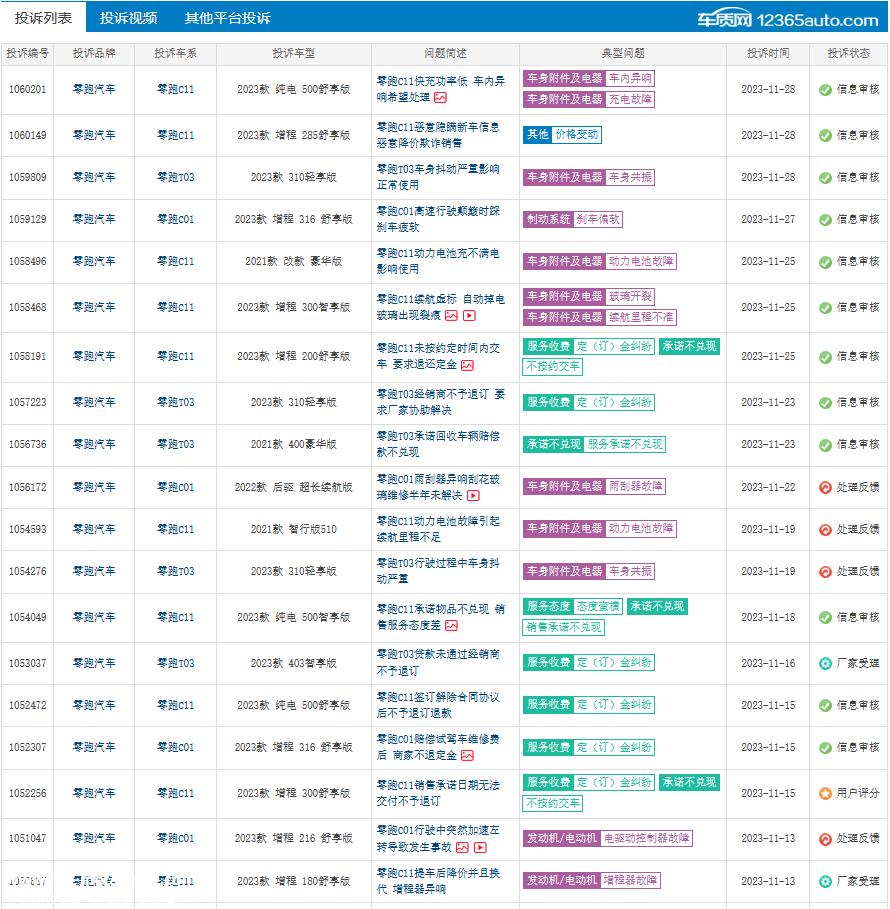
Task: Click the 增程器故障 tag in the bottom row
Action: 630,880
